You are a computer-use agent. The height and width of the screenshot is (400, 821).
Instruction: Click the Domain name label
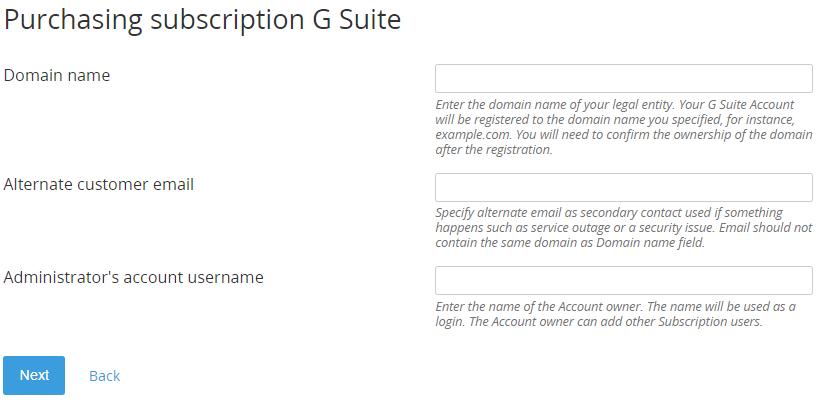click(57, 75)
